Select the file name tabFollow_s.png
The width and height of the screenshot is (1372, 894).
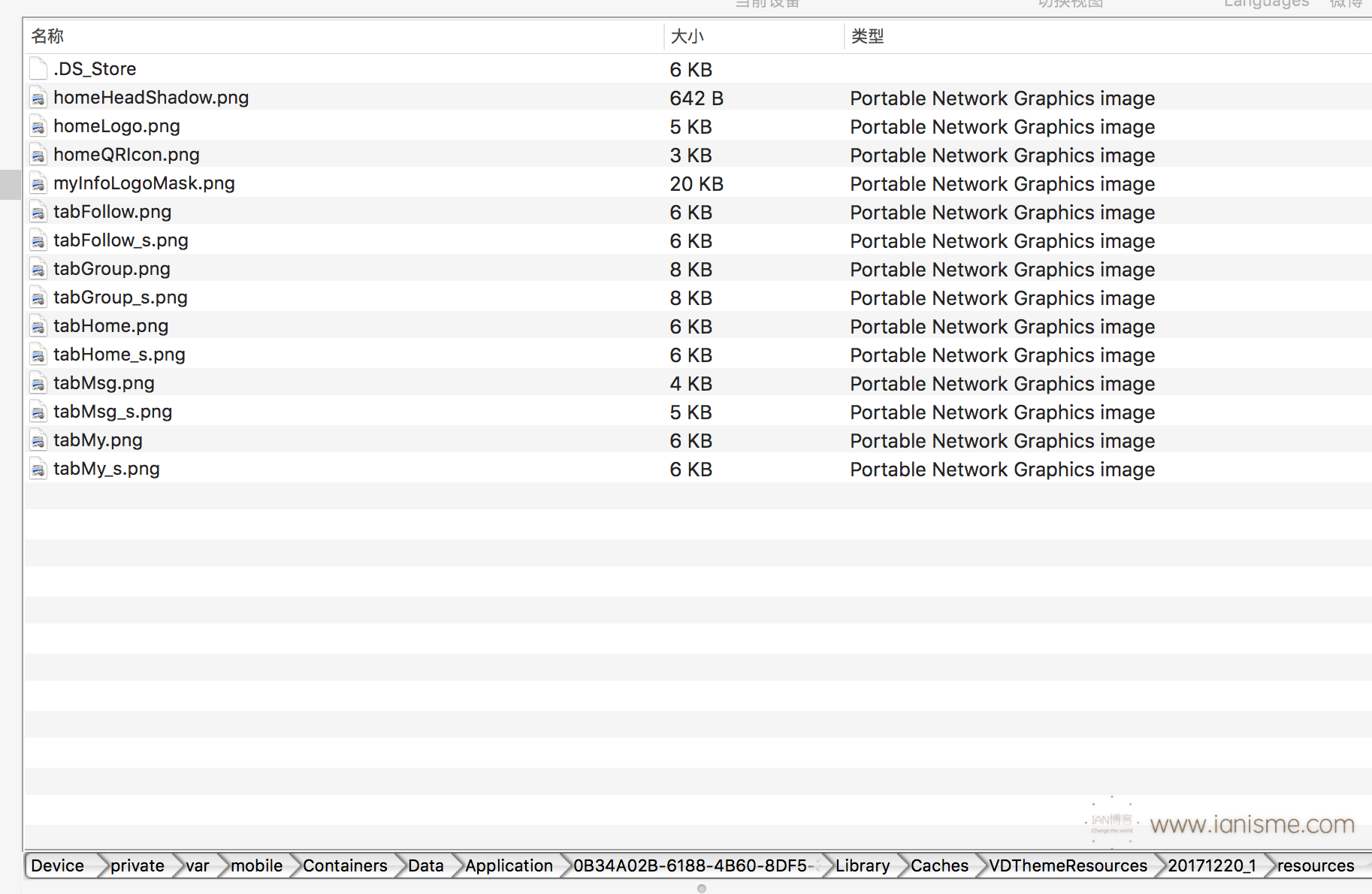click(121, 240)
